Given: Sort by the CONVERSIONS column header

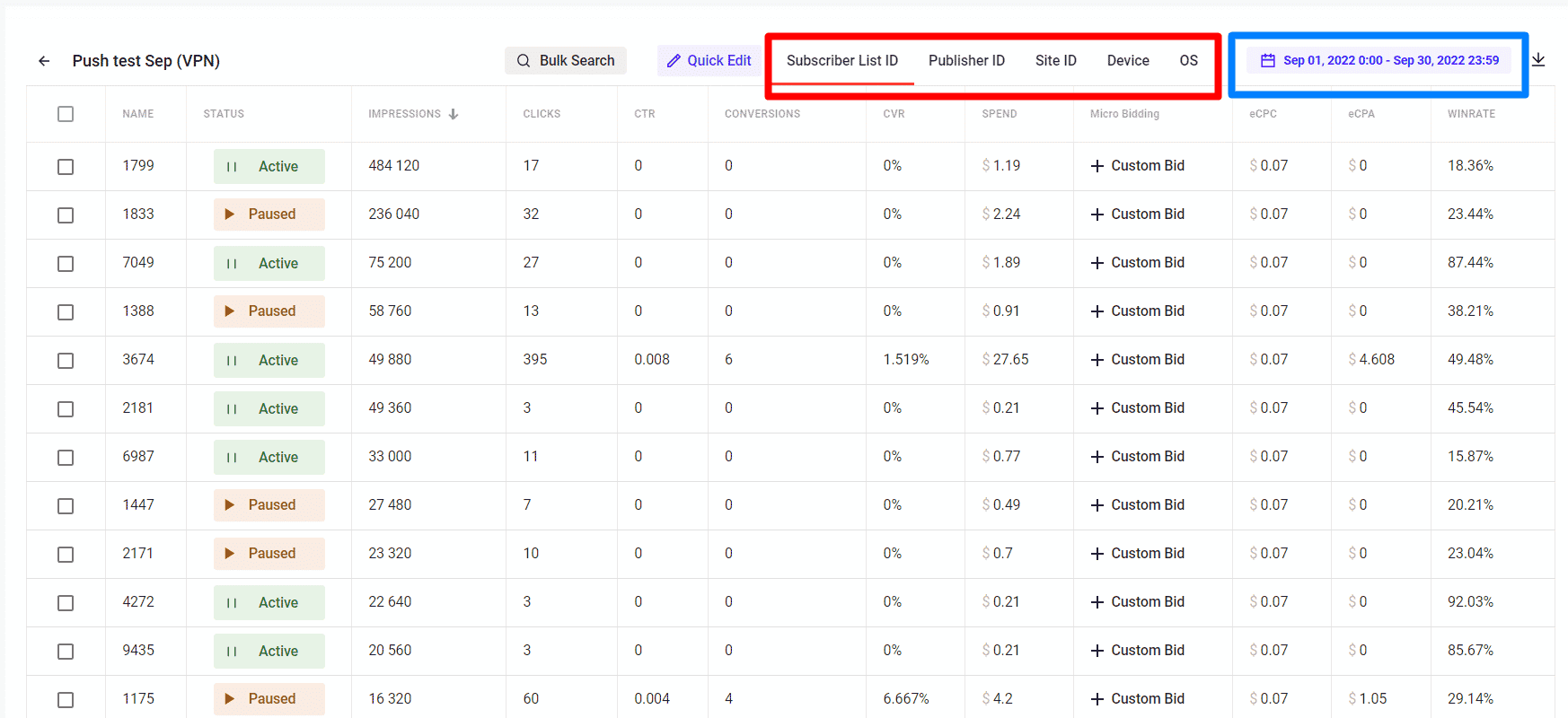Looking at the screenshot, I should pyautogui.click(x=762, y=114).
